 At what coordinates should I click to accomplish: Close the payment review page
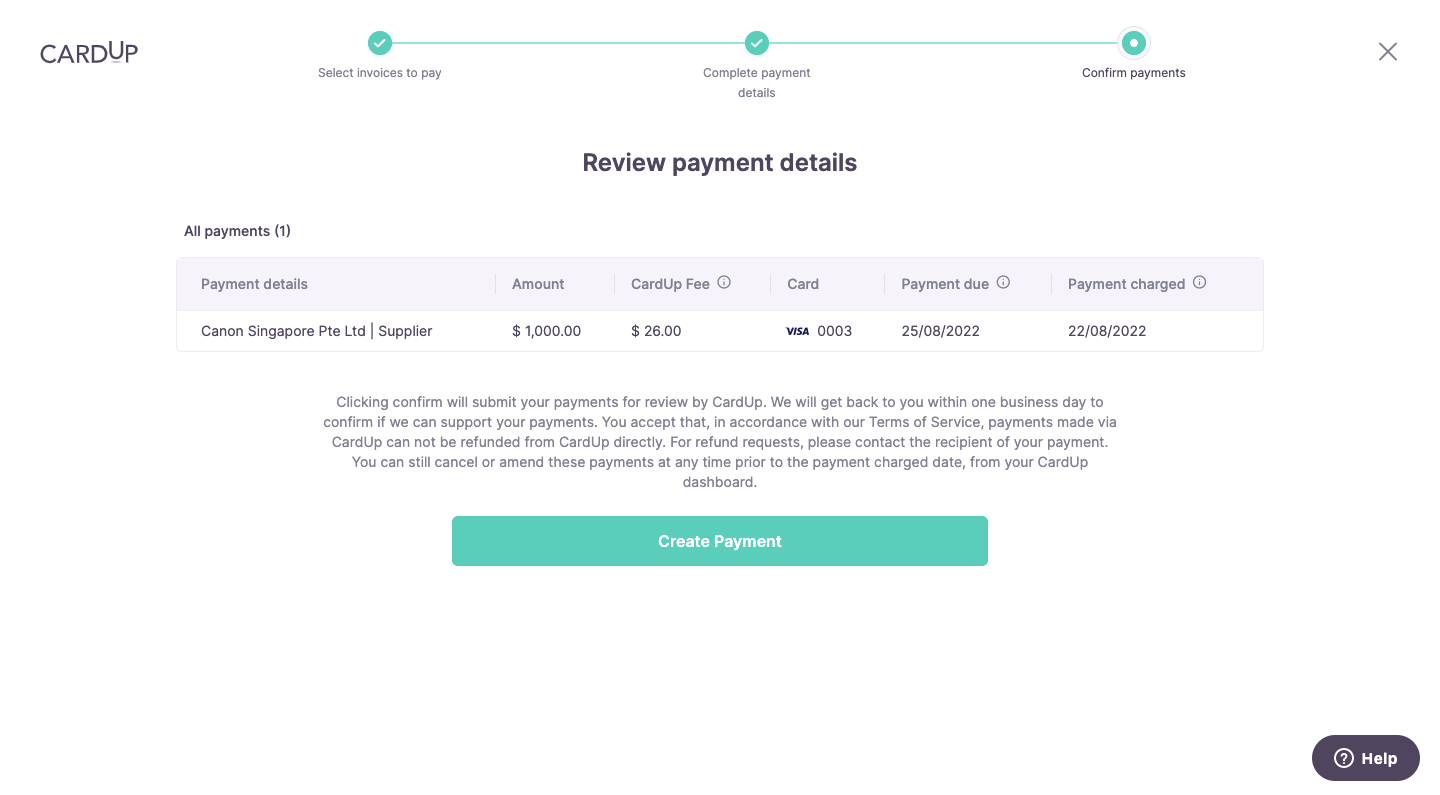[1387, 52]
